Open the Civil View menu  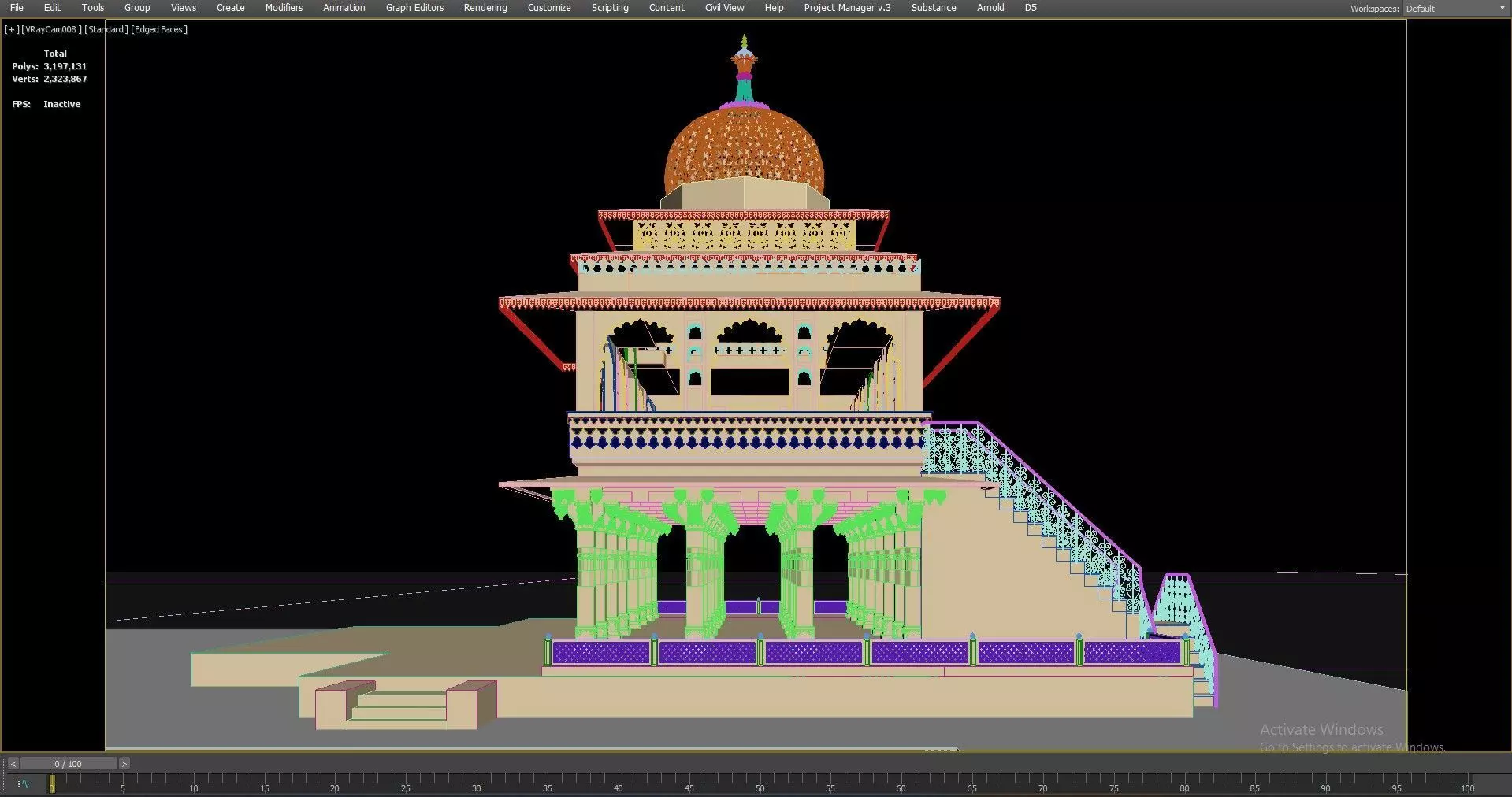click(x=724, y=8)
